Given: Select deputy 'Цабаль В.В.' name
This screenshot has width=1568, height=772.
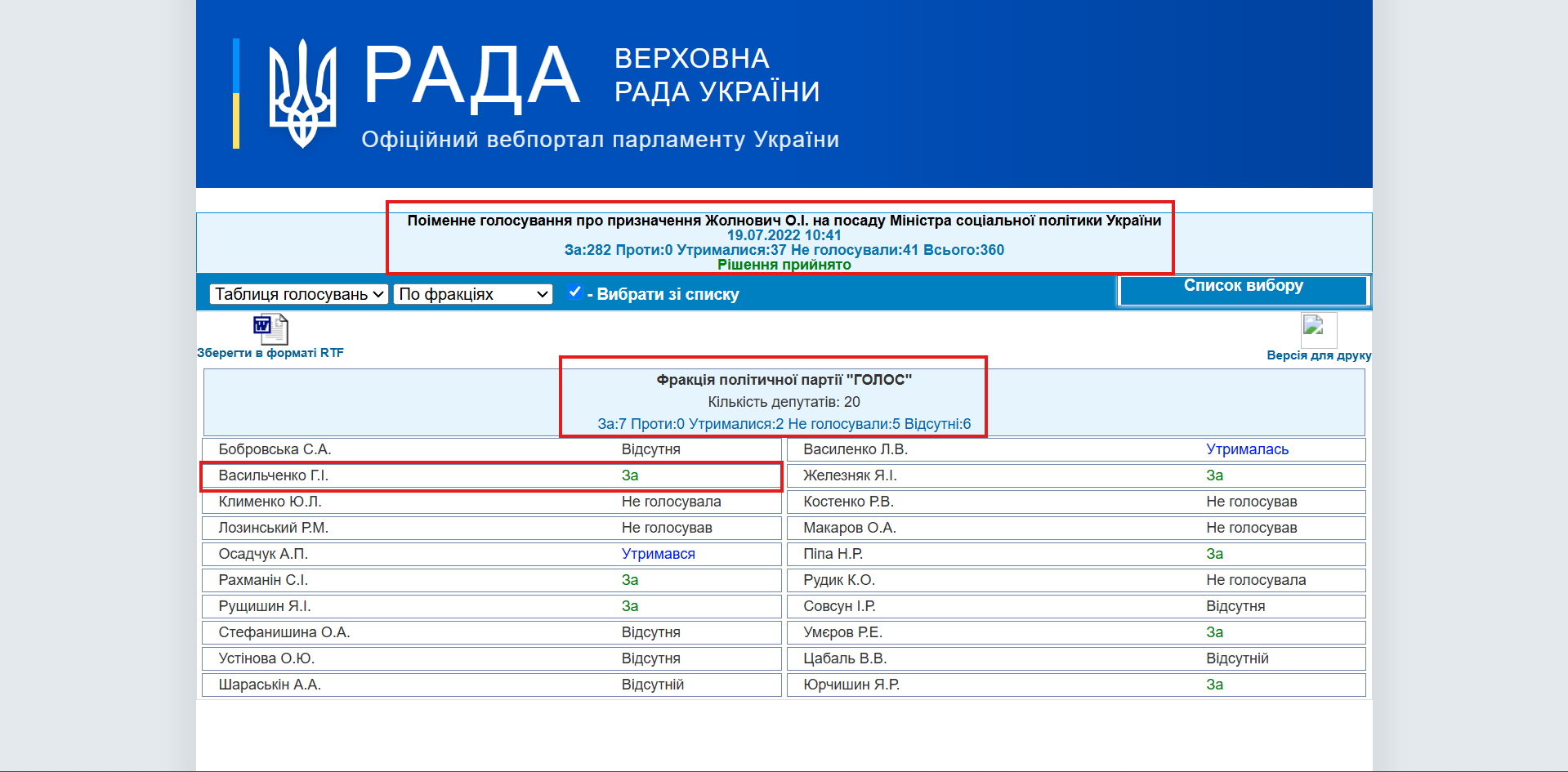Looking at the screenshot, I should click(845, 658).
